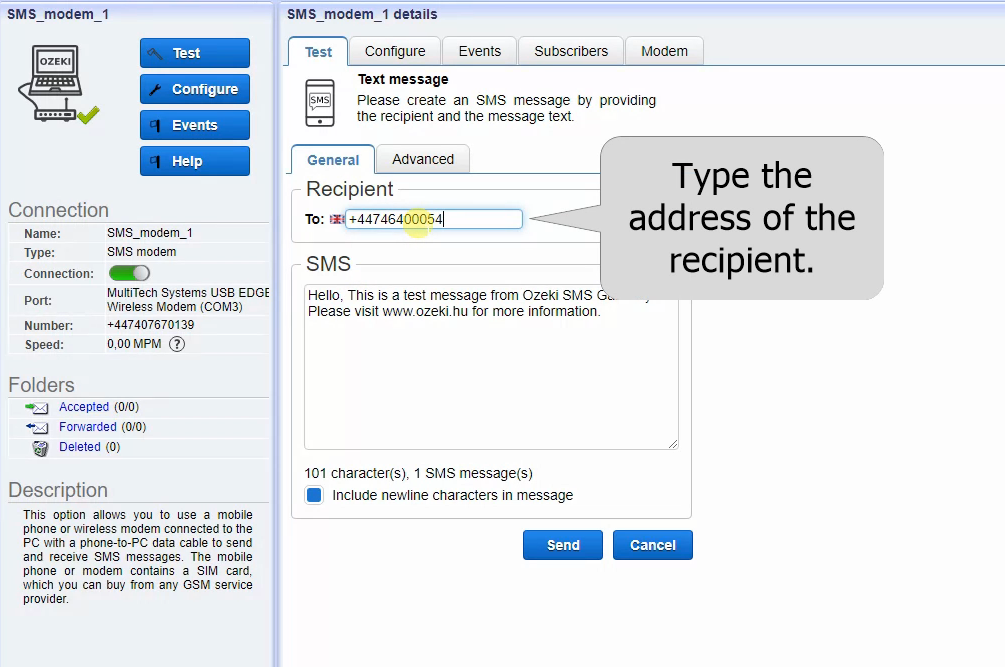Open the Events log via its icon button
Screen dimensions: 1005x667
coord(155,125)
